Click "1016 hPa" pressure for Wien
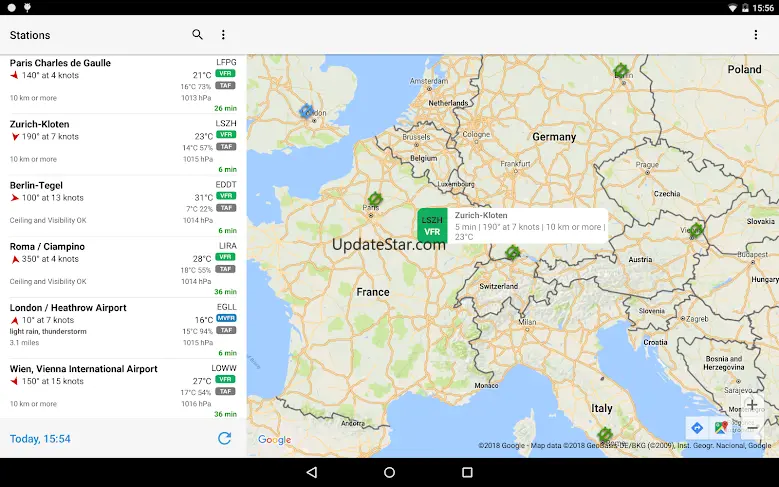 point(197,404)
